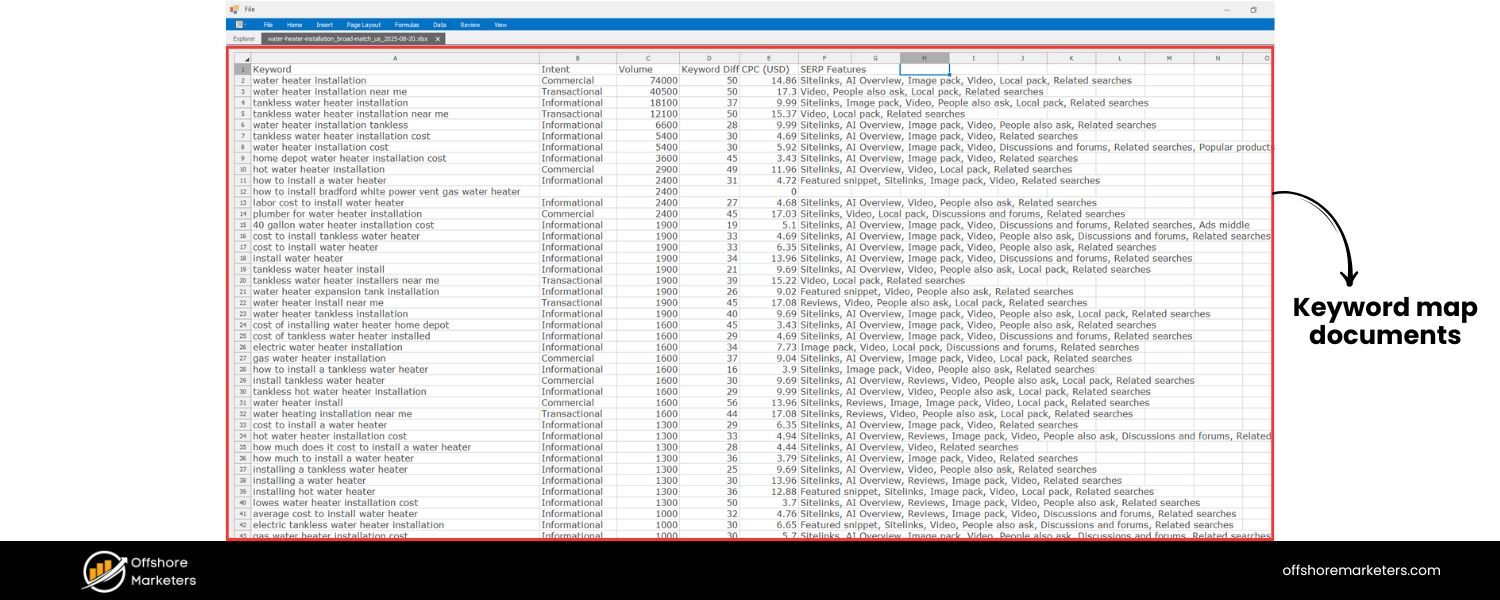Image resolution: width=1500 pixels, height=600 pixels.
Task: Open the Review menu
Action: tap(472, 25)
